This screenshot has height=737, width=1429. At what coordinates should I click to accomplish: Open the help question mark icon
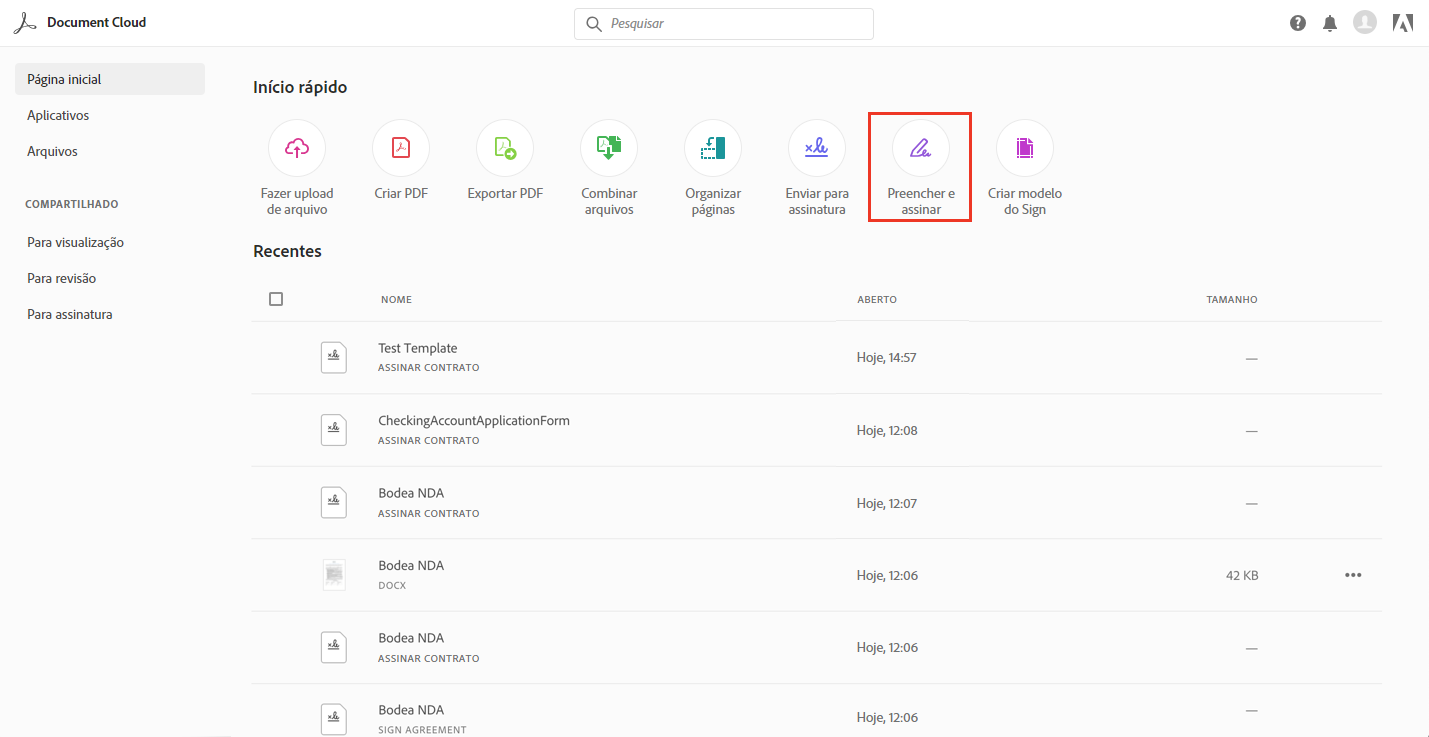pyautogui.click(x=1298, y=23)
